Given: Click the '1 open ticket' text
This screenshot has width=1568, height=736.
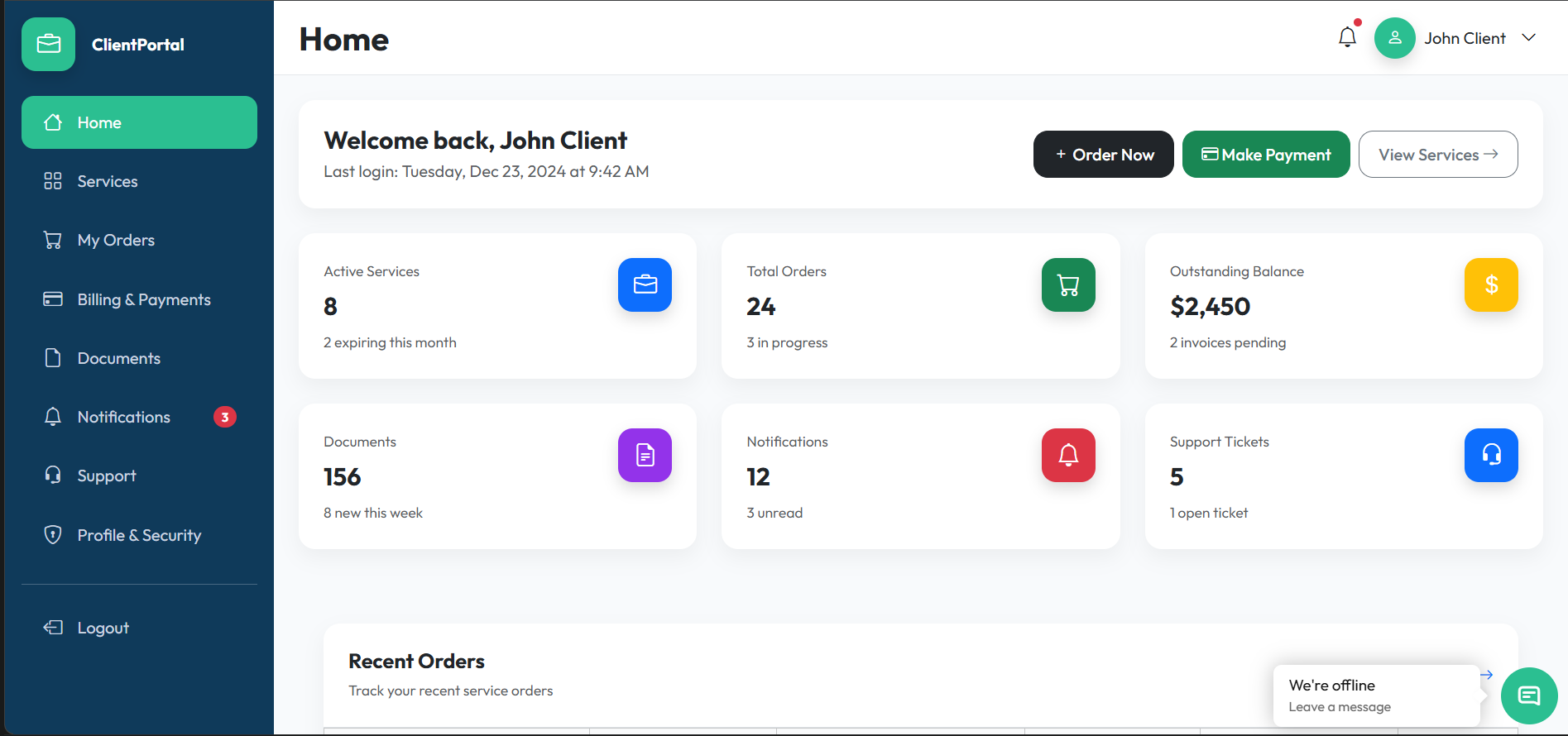Looking at the screenshot, I should pos(1209,513).
